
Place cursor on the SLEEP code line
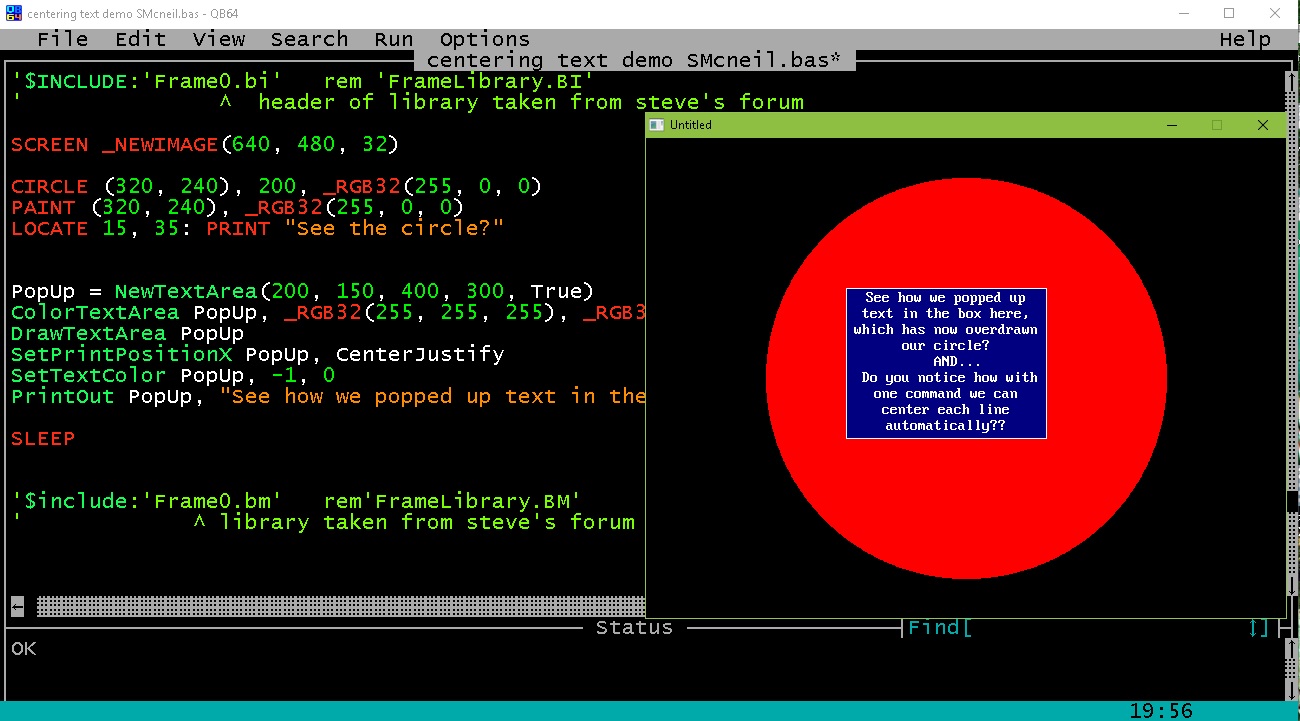[x=44, y=438]
